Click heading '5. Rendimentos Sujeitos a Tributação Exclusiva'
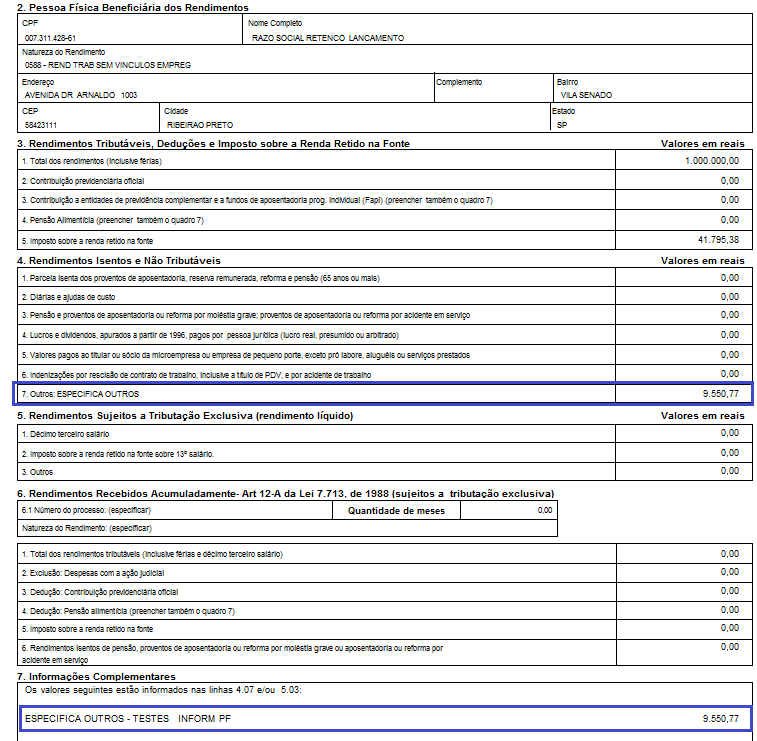Viewport: 757px width, 741px height. click(x=185, y=416)
